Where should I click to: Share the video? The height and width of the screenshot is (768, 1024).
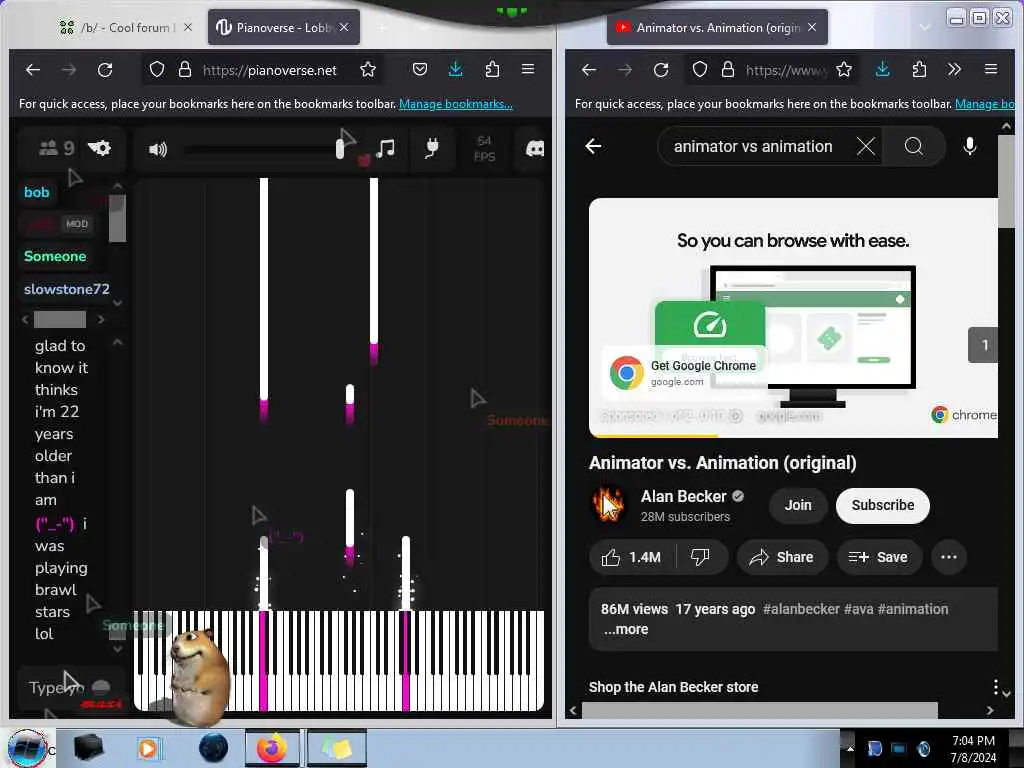pyautogui.click(x=782, y=557)
